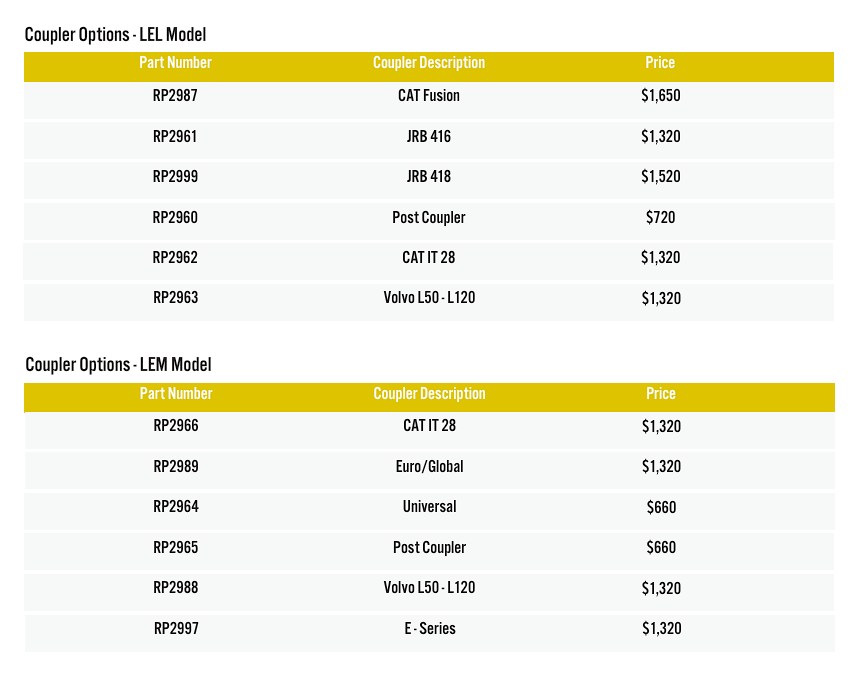Select the JRB 418 description
Viewport: 857px width, 690px height.
click(428, 177)
